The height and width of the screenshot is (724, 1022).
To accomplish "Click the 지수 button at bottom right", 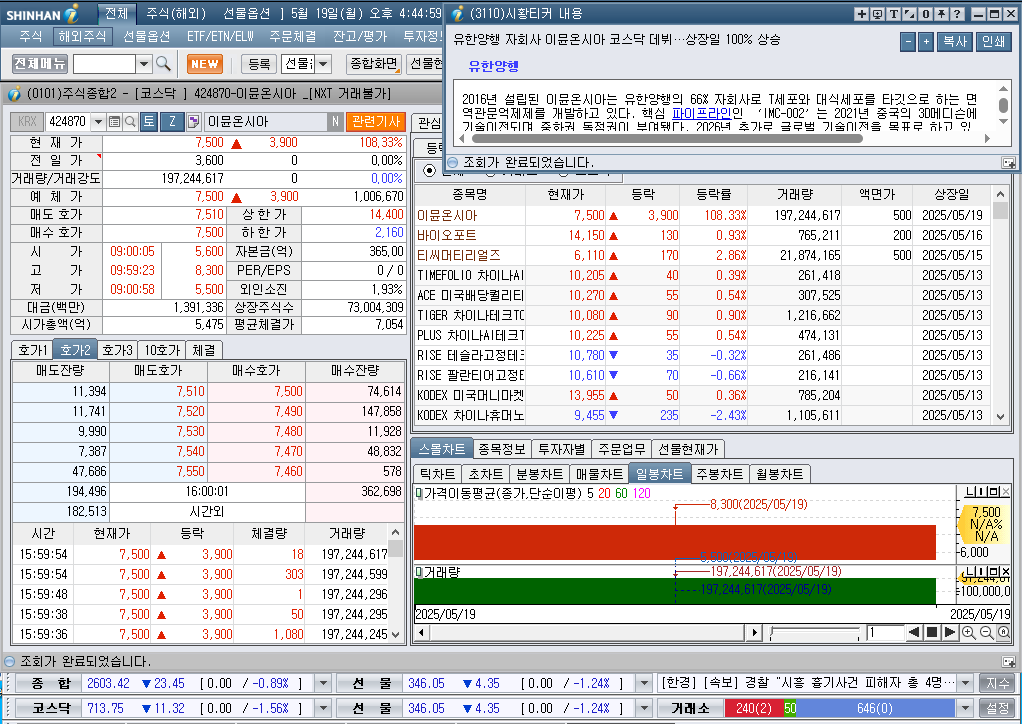I will tap(997, 683).
